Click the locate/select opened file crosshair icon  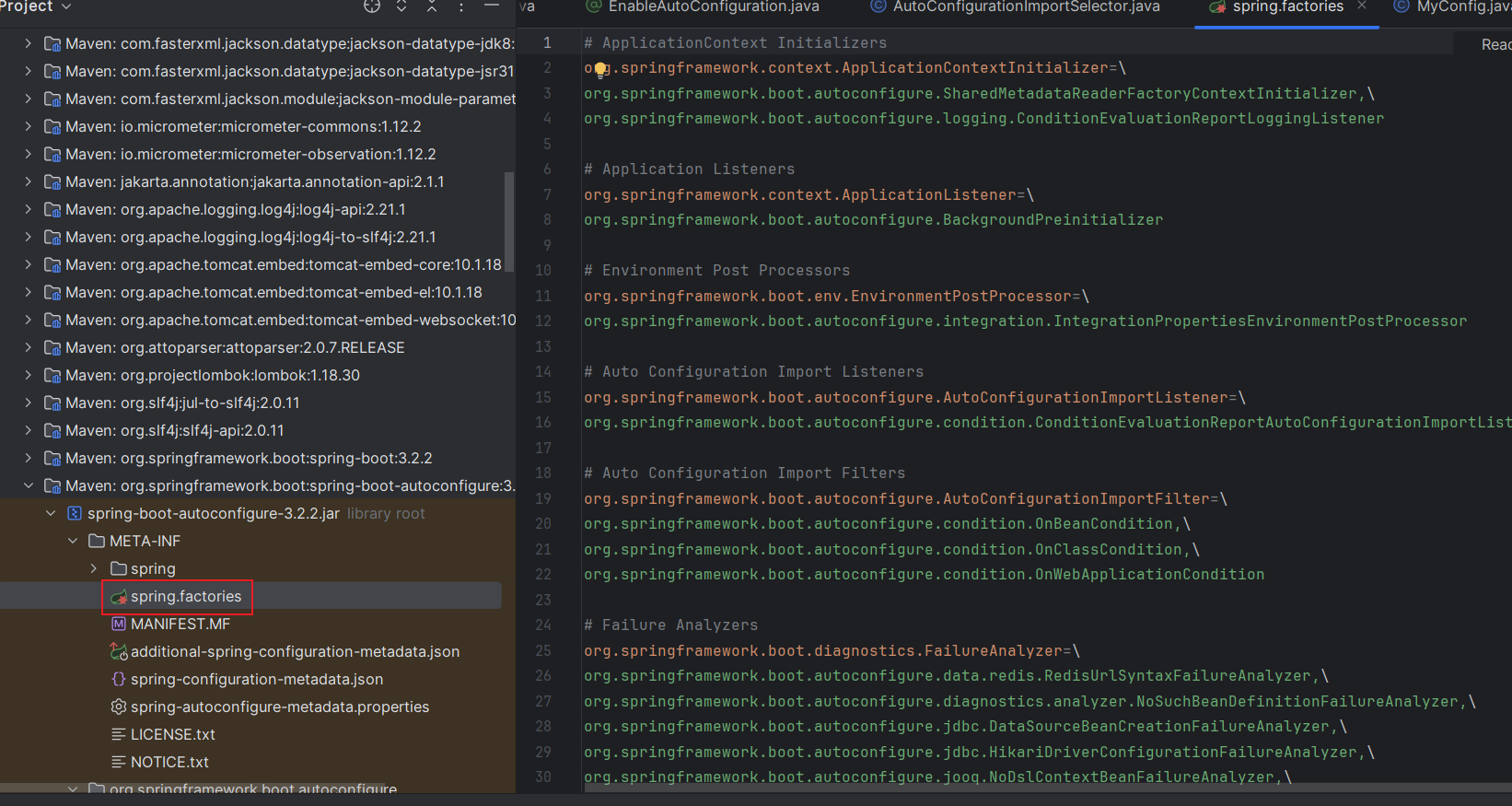(x=372, y=6)
